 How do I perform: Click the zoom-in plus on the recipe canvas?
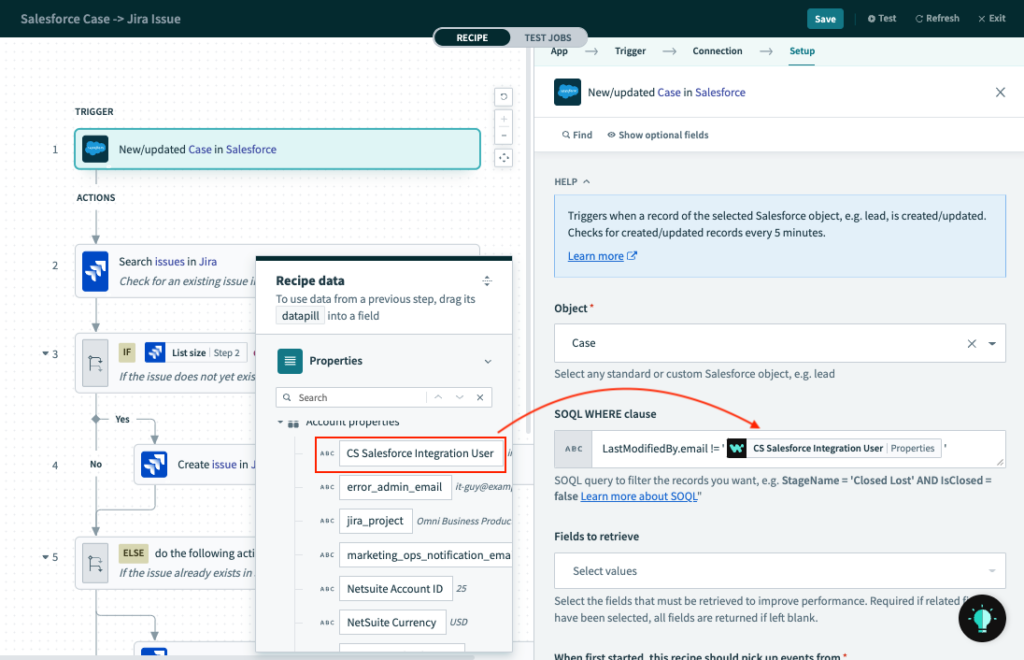(x=503, y=121)
